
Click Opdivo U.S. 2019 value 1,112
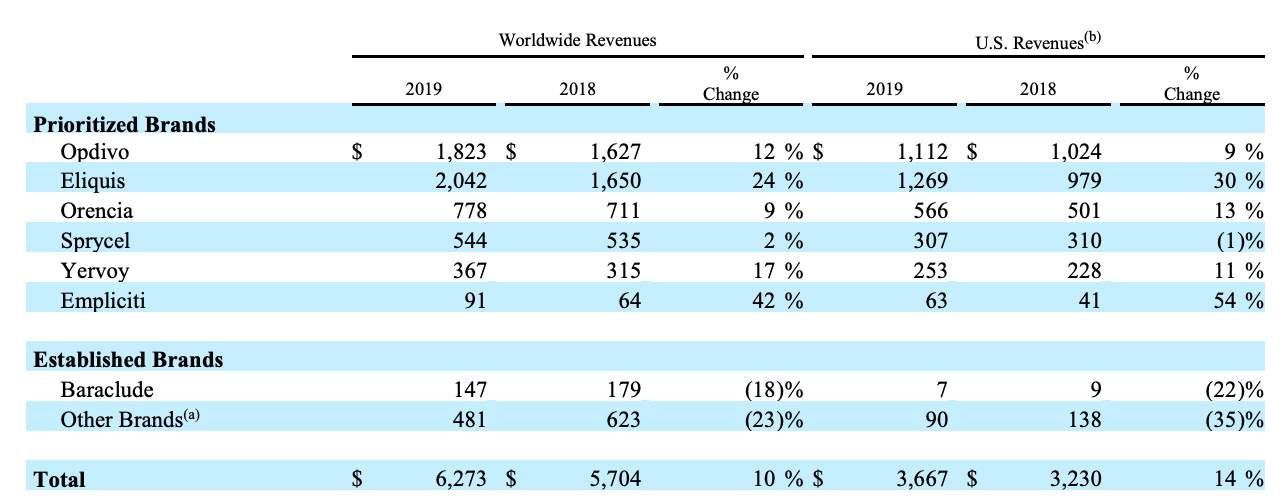pyautogui.click(x=923, y=153)
